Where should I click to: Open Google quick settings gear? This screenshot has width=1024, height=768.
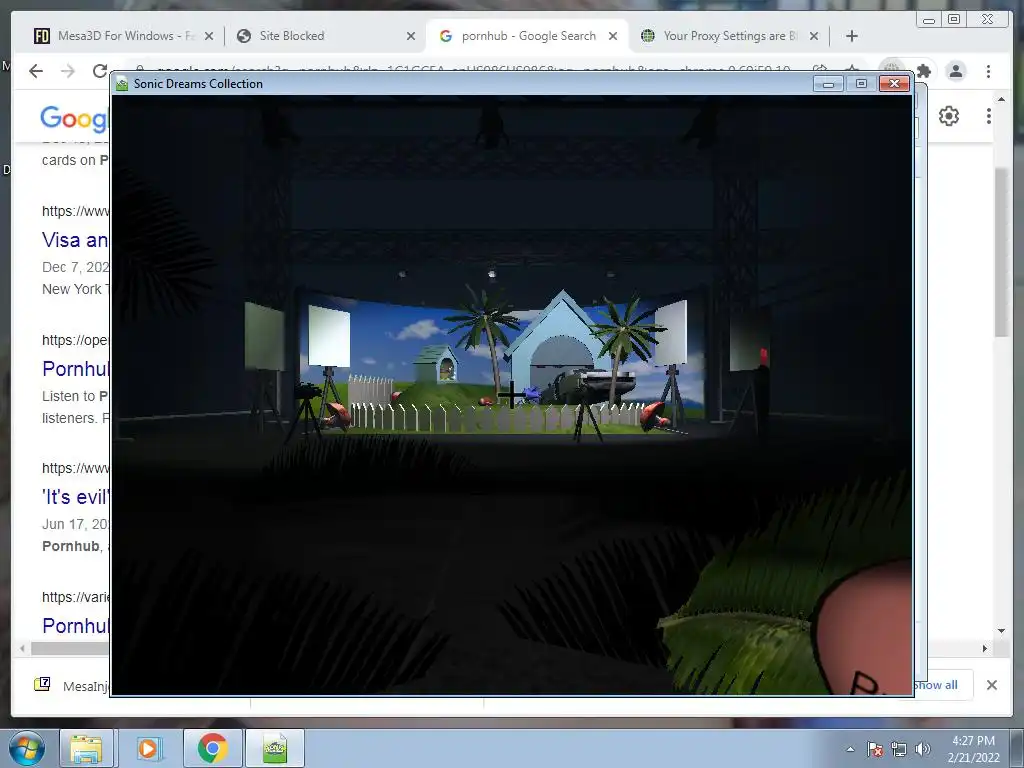[x=949, y=116]
